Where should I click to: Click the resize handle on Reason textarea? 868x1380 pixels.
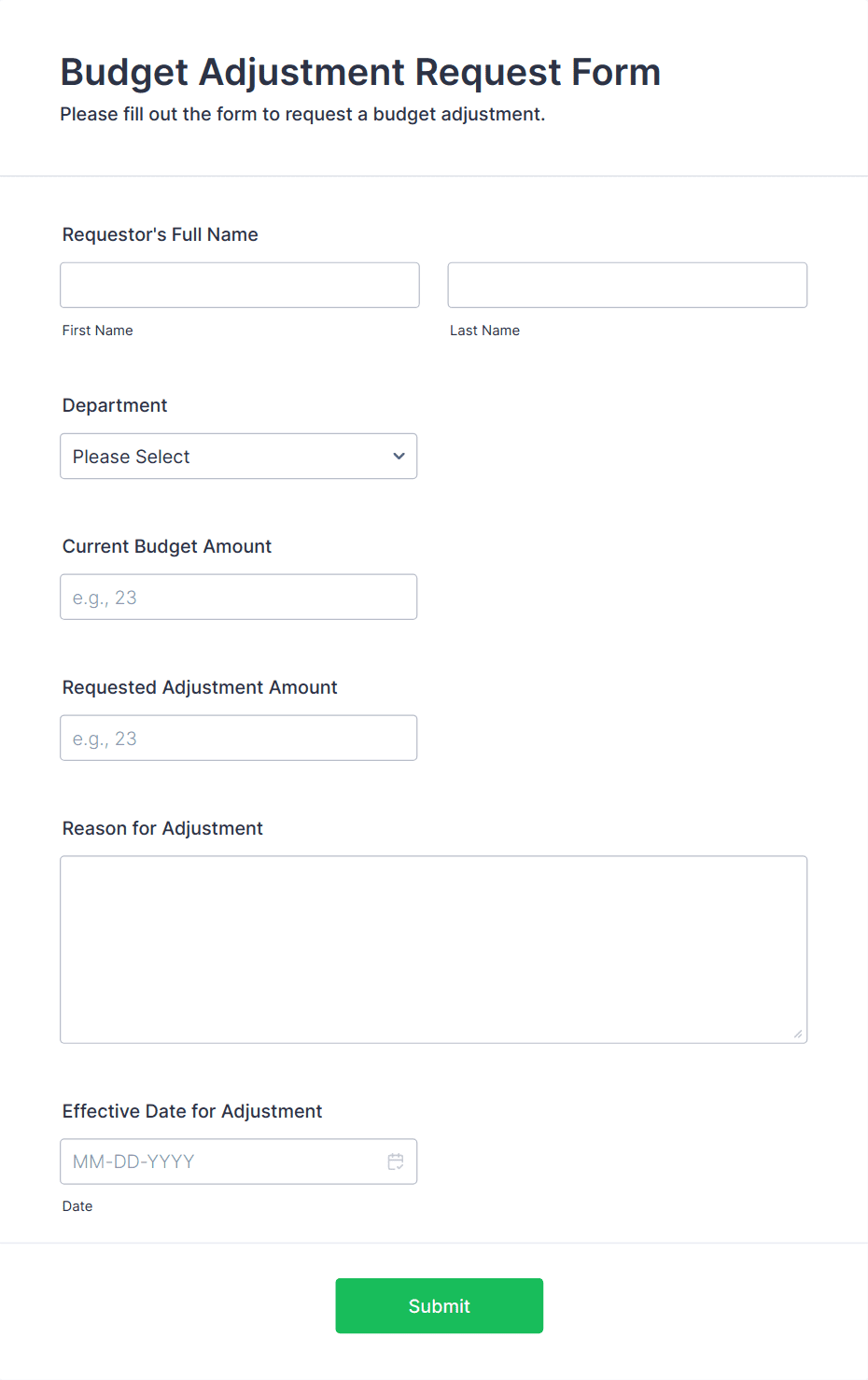pos(798,1034)
